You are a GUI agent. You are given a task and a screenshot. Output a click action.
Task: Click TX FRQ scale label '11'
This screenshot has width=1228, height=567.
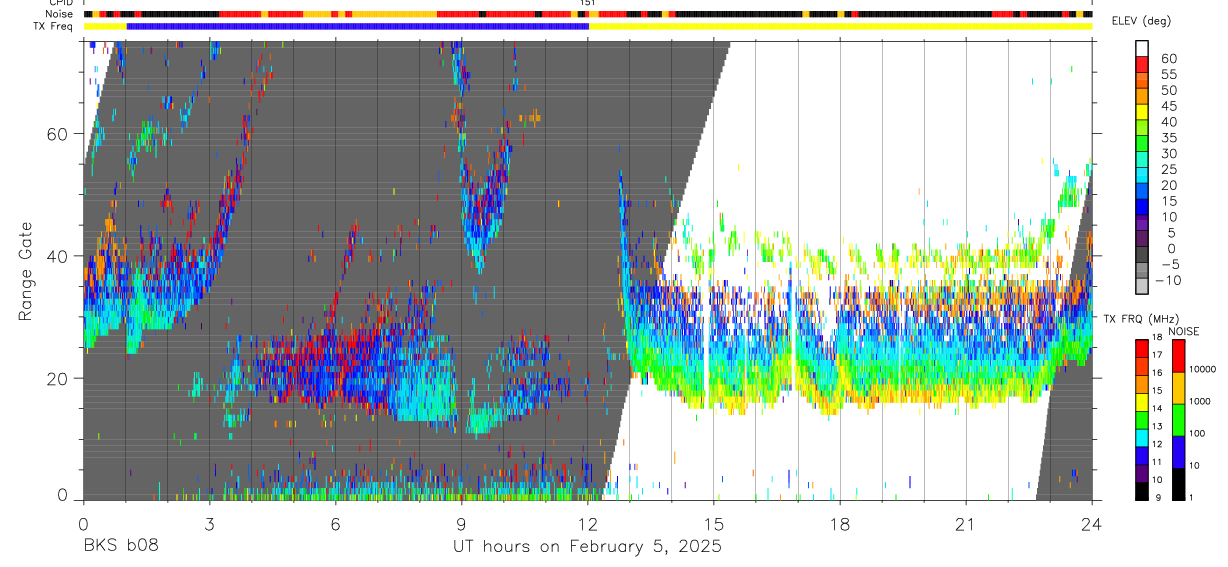tap(1157, 463)
